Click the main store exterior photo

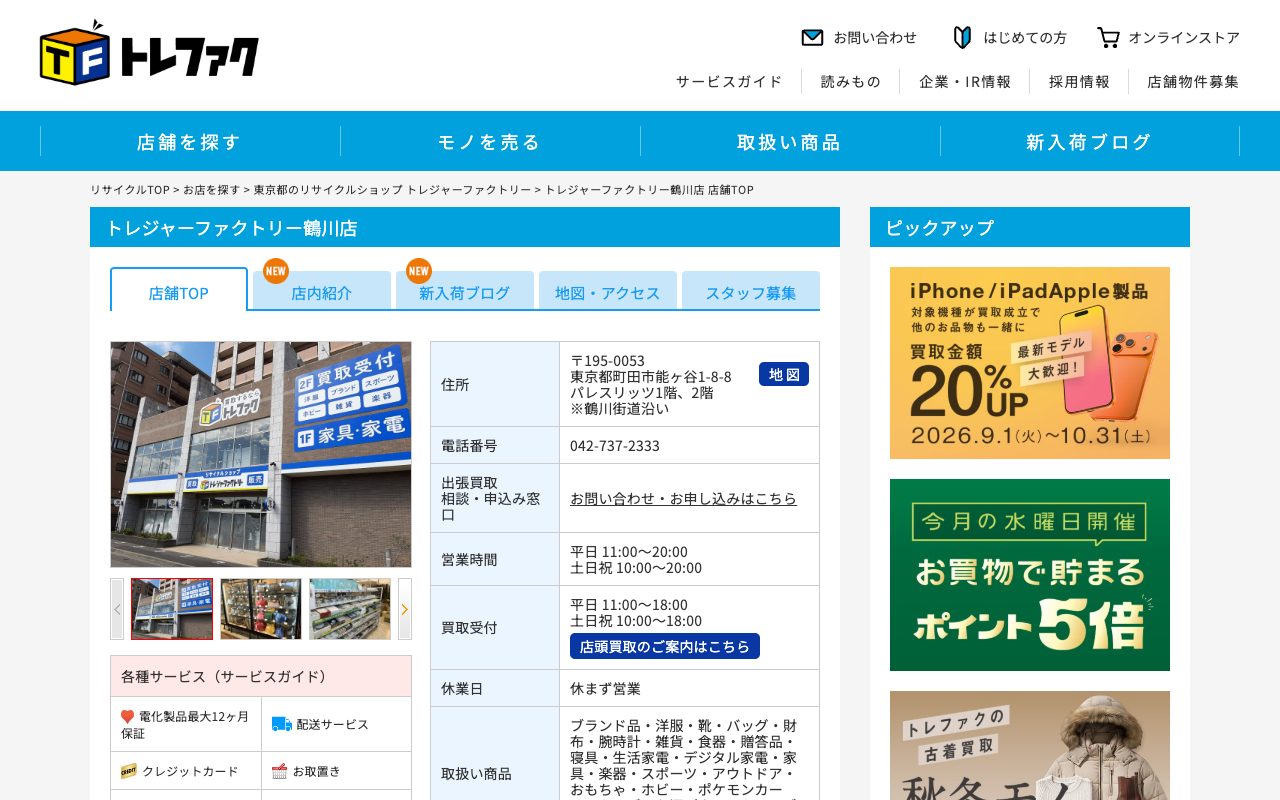[261, 454]
